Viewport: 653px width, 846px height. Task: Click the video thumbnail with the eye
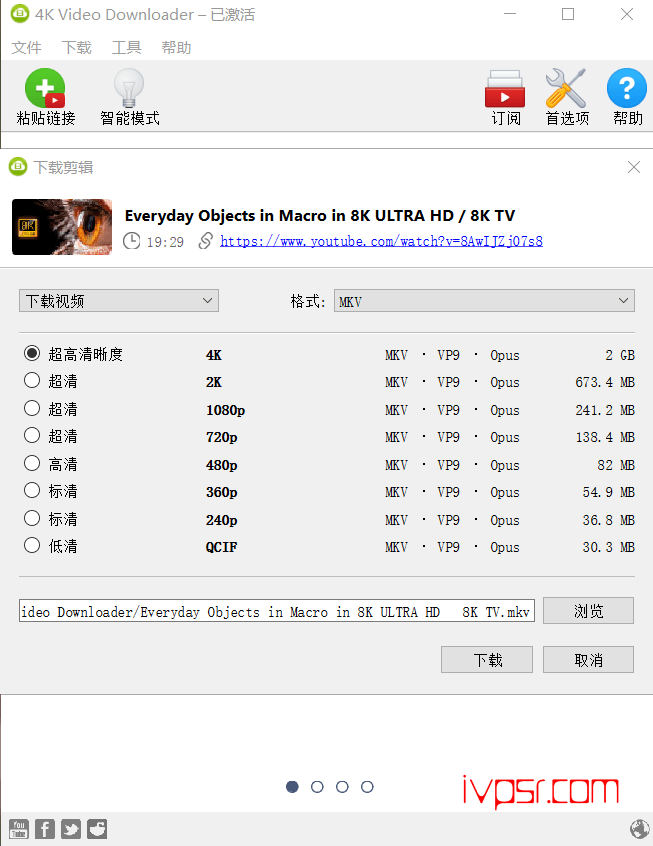(62, 227)
